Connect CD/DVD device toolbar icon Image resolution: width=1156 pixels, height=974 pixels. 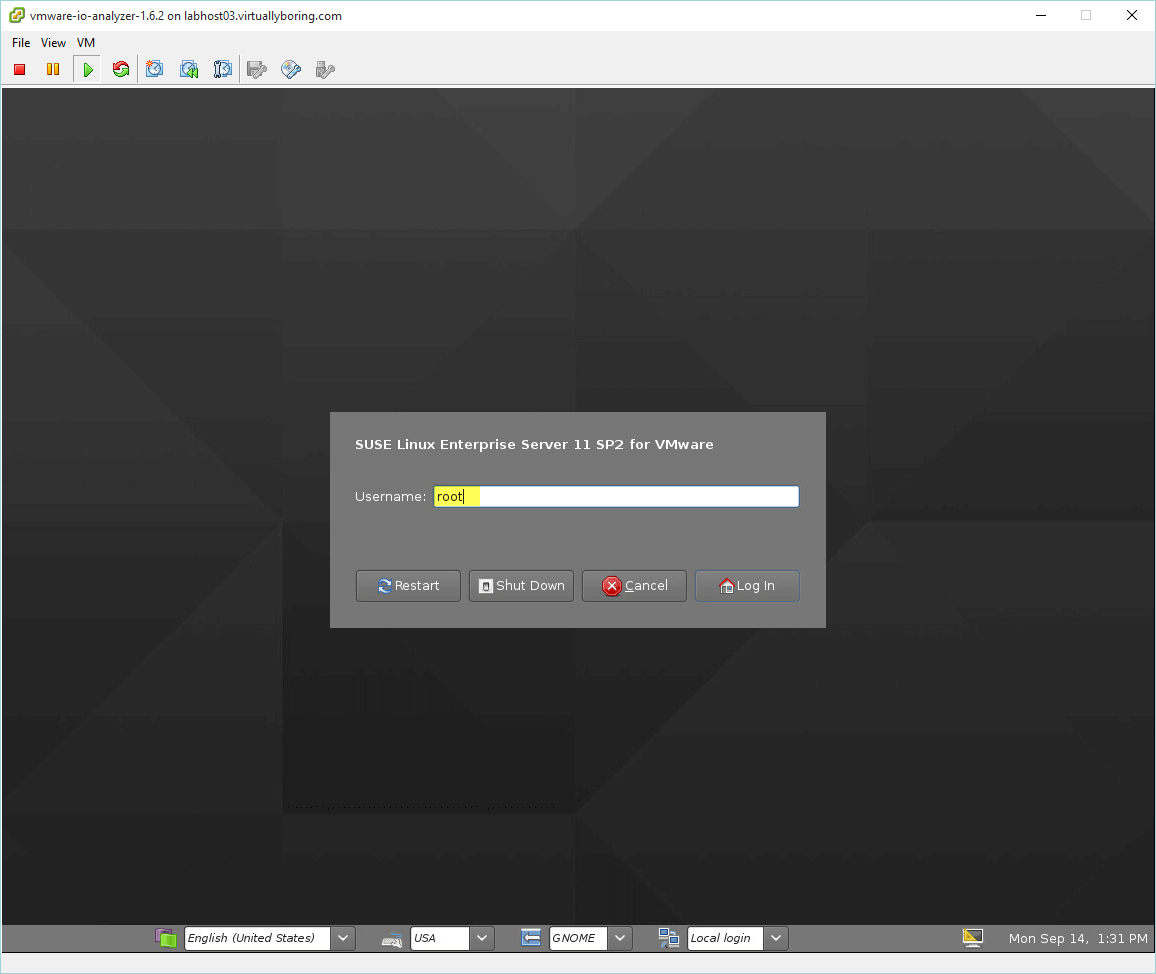point(291,69)
